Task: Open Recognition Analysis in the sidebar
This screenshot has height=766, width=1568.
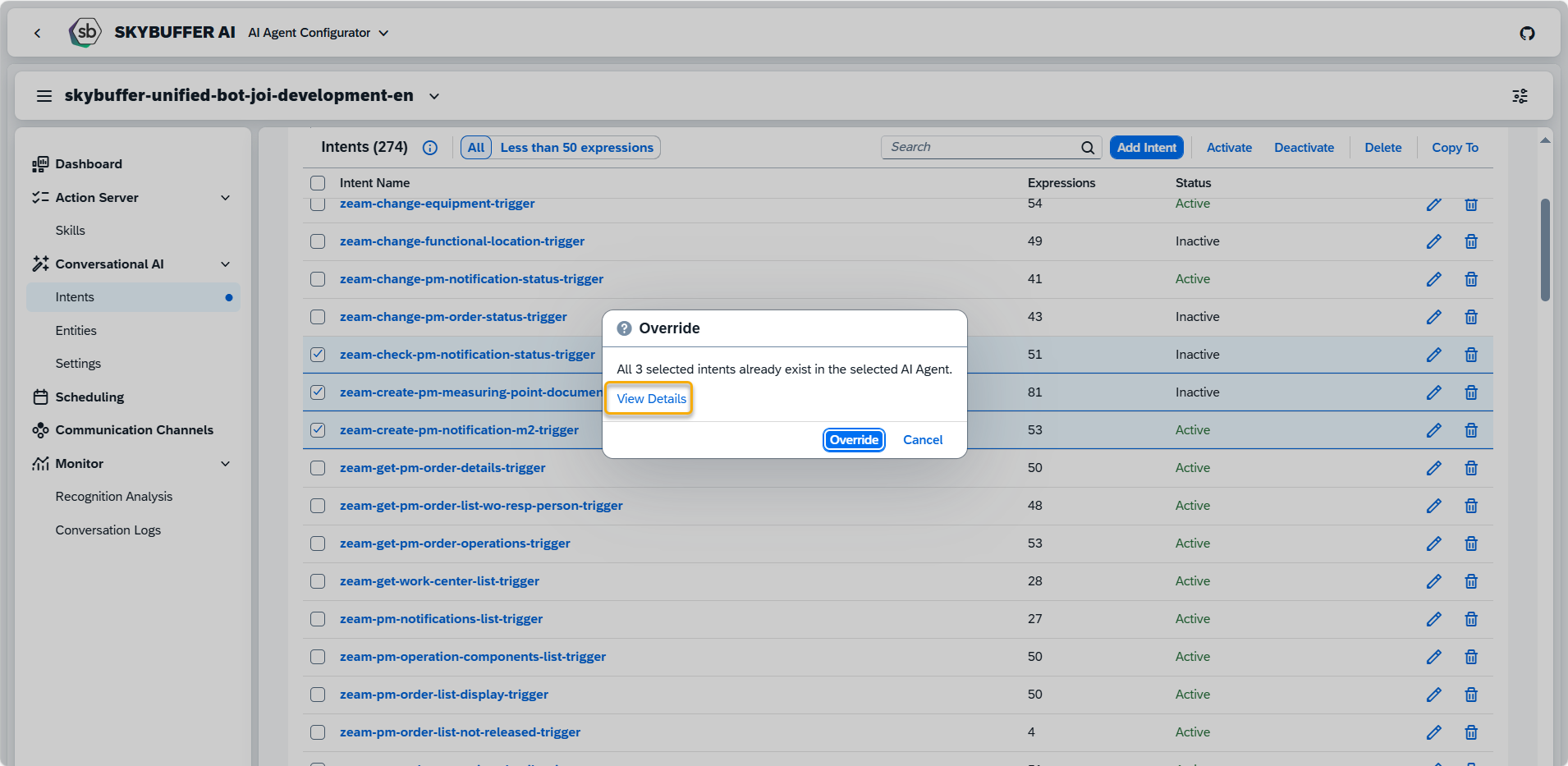Action: [114, 497]
